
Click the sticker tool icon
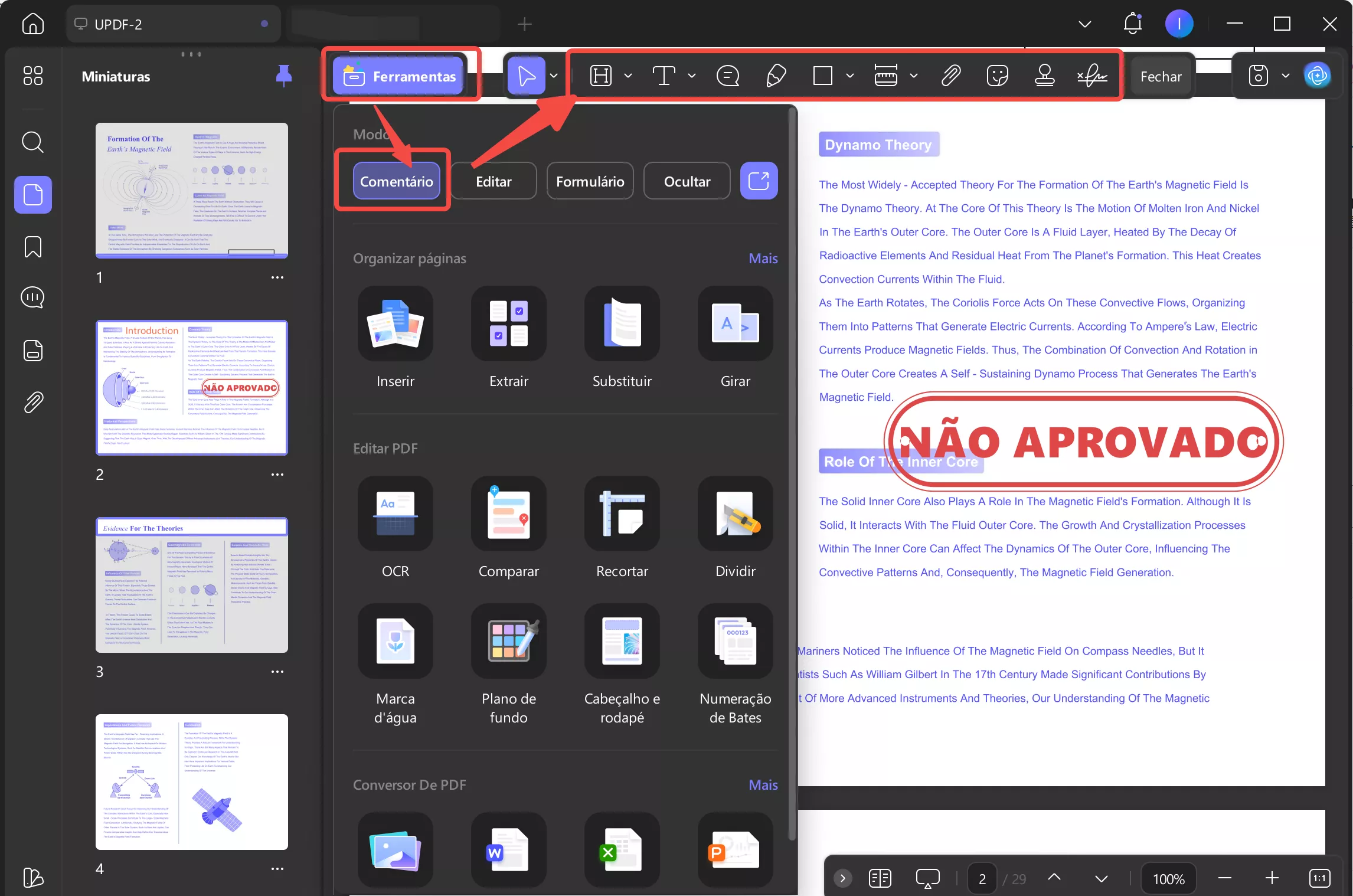997,76
